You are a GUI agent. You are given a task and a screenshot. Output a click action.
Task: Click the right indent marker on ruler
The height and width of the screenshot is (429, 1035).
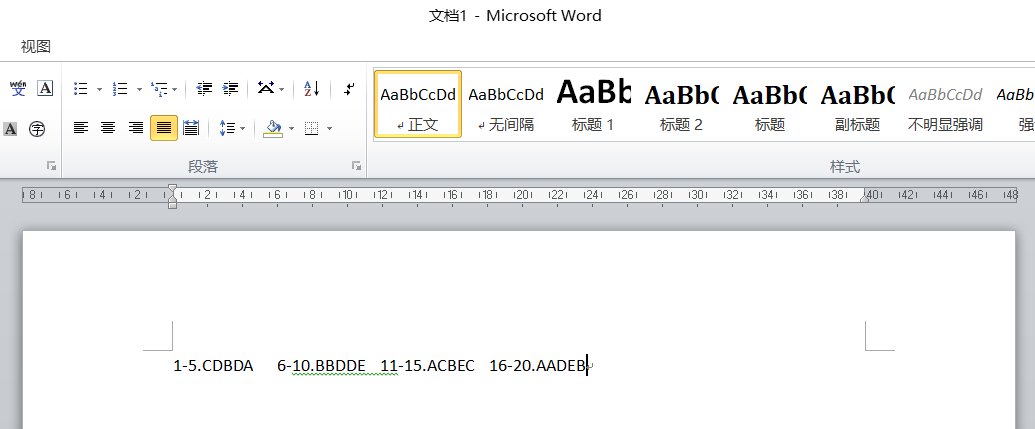tap(865, 198)
